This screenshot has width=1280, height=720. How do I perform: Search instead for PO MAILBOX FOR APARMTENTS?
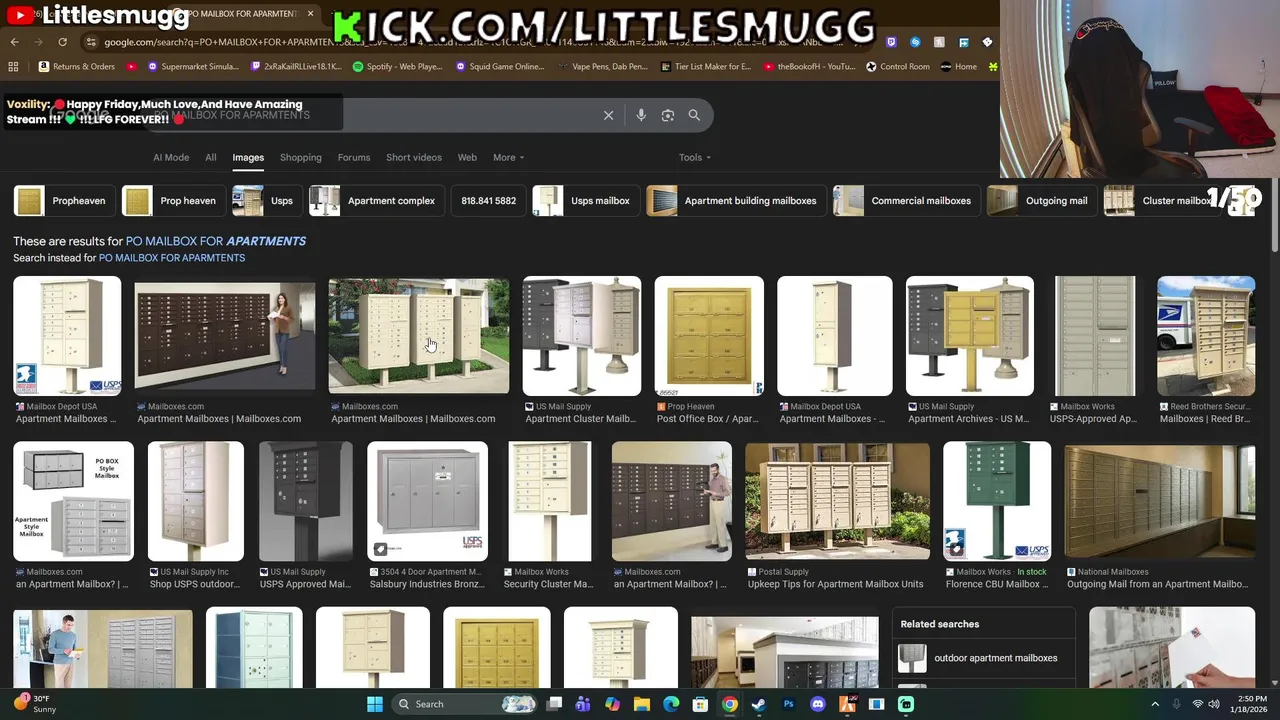coord(172,258)
